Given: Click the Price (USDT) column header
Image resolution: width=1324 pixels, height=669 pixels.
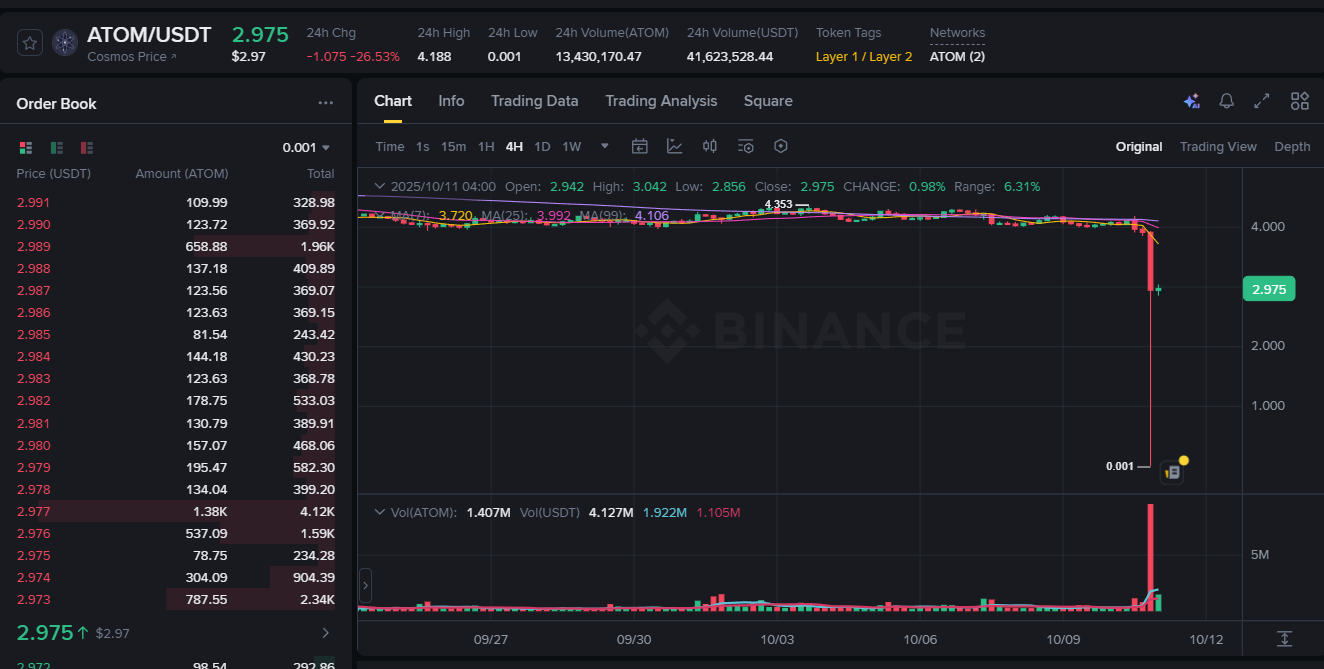Looking at the screenshot, I should coord(53,174).
